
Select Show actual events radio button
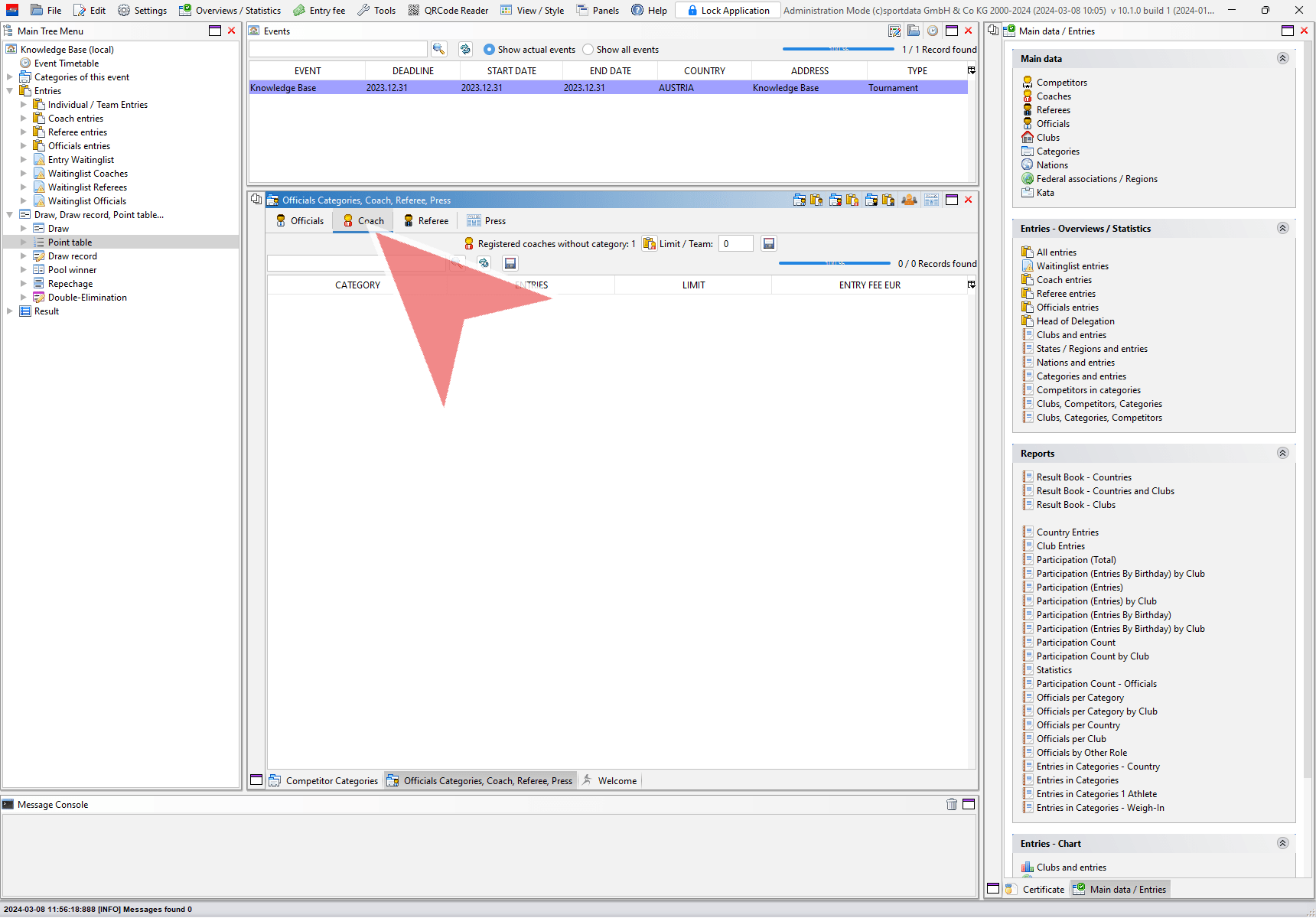[489, 50]
